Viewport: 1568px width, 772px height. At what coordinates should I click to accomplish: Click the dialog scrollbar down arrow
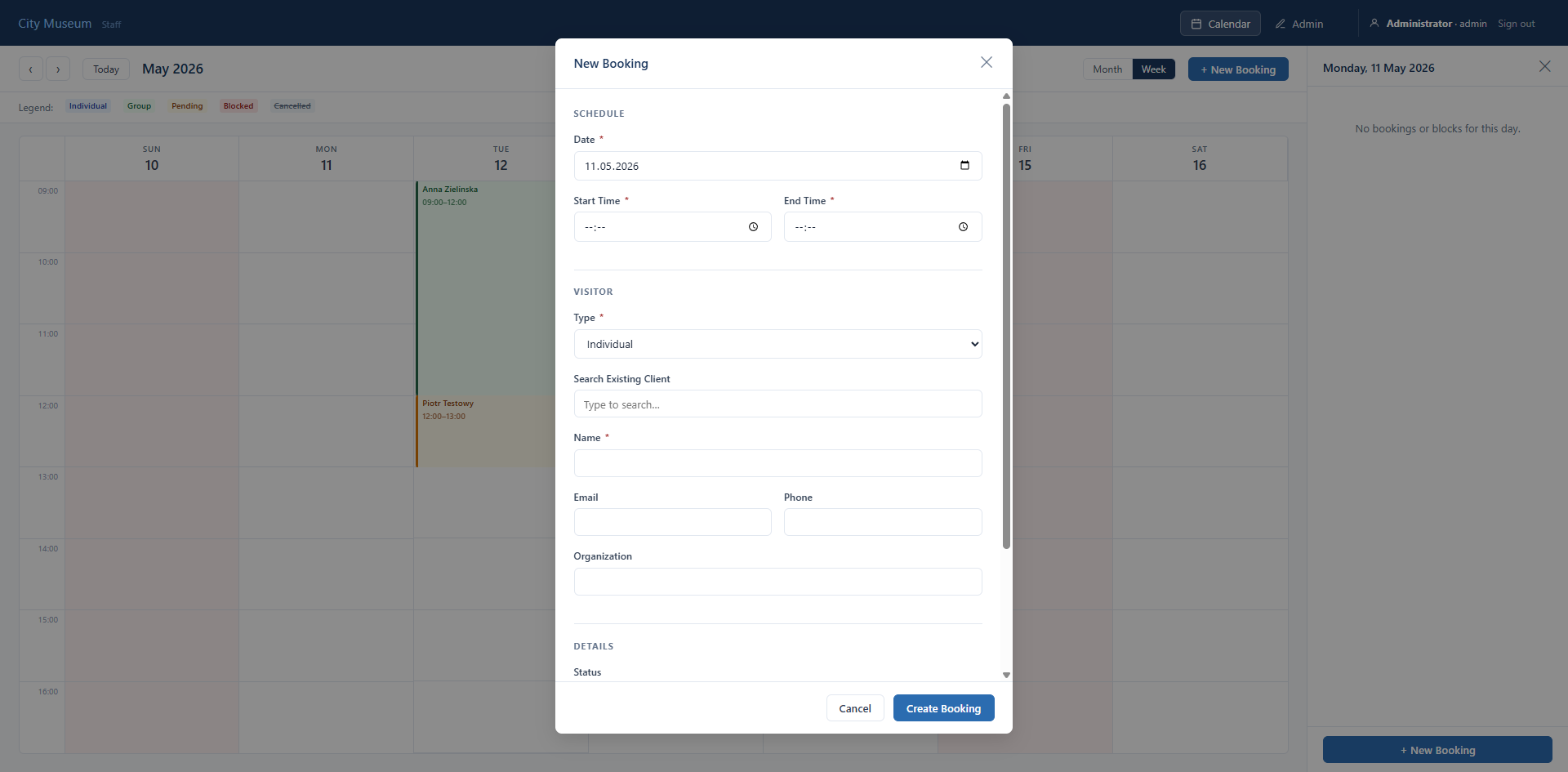(1006, 675)
